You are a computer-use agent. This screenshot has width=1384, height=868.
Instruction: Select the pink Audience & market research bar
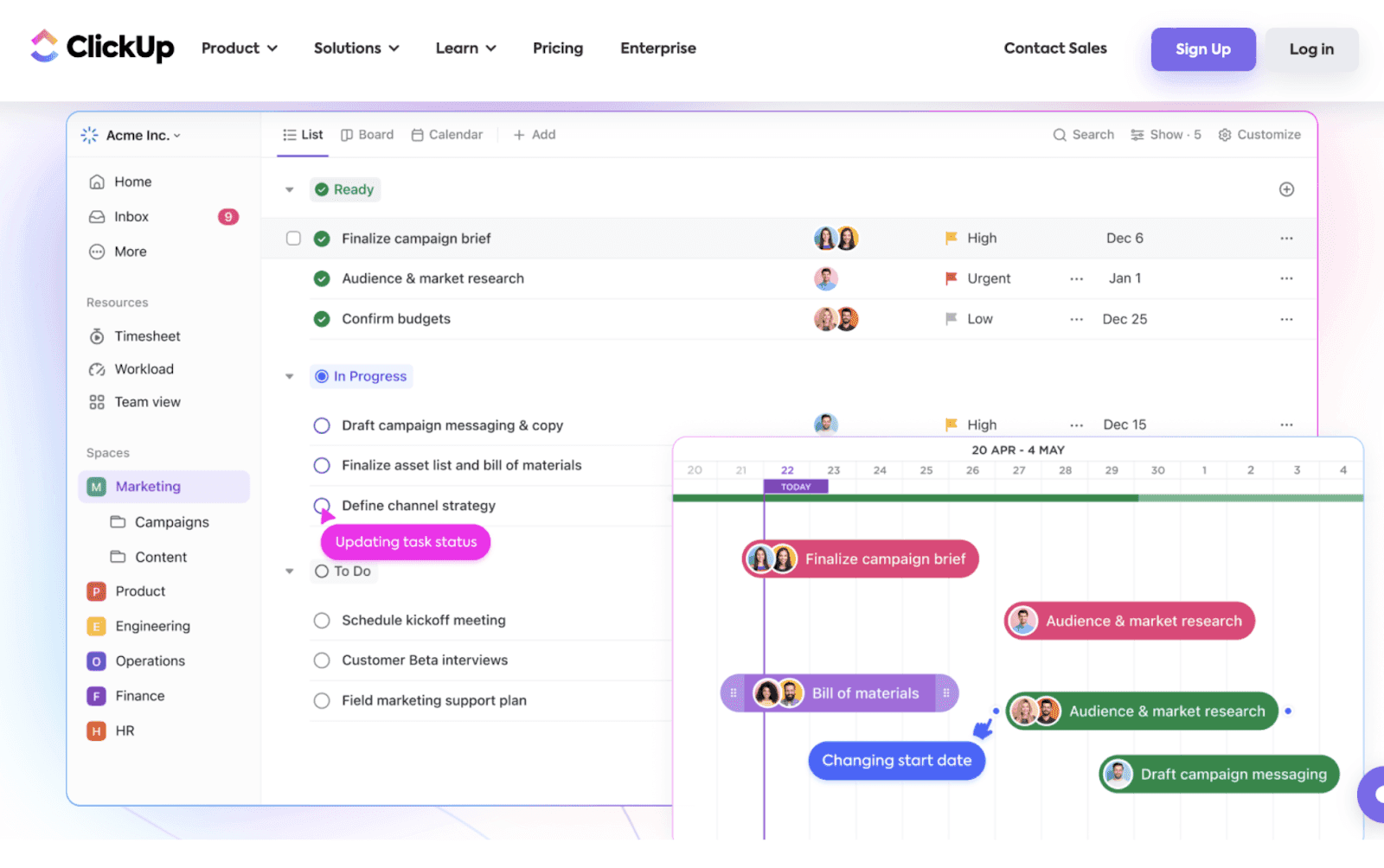point(1130,621)
